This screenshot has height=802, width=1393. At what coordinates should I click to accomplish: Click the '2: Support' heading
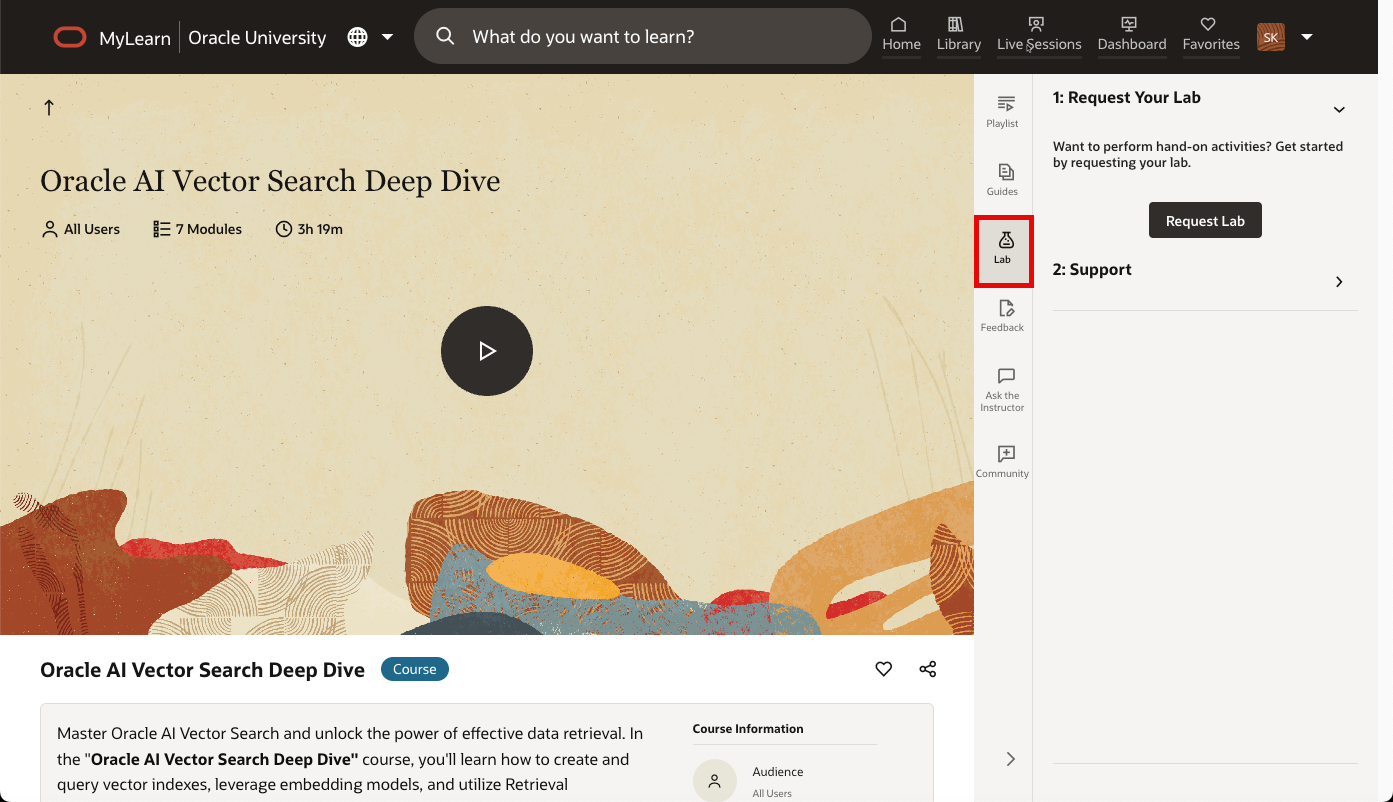[1092, 269]
